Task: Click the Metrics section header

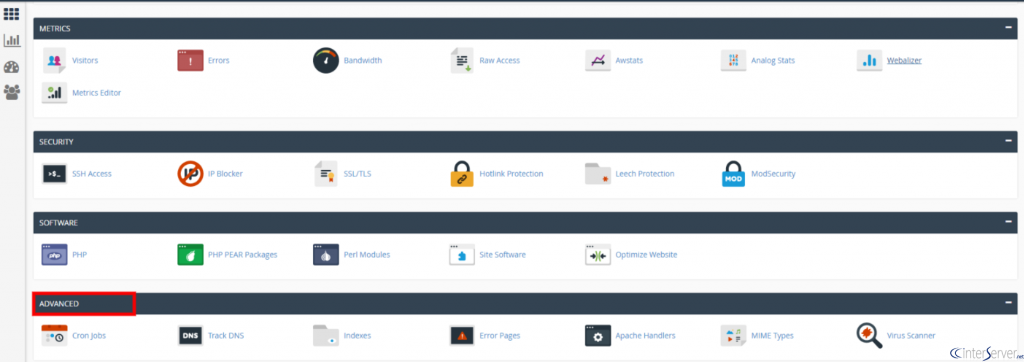Action: click(524, 29)
